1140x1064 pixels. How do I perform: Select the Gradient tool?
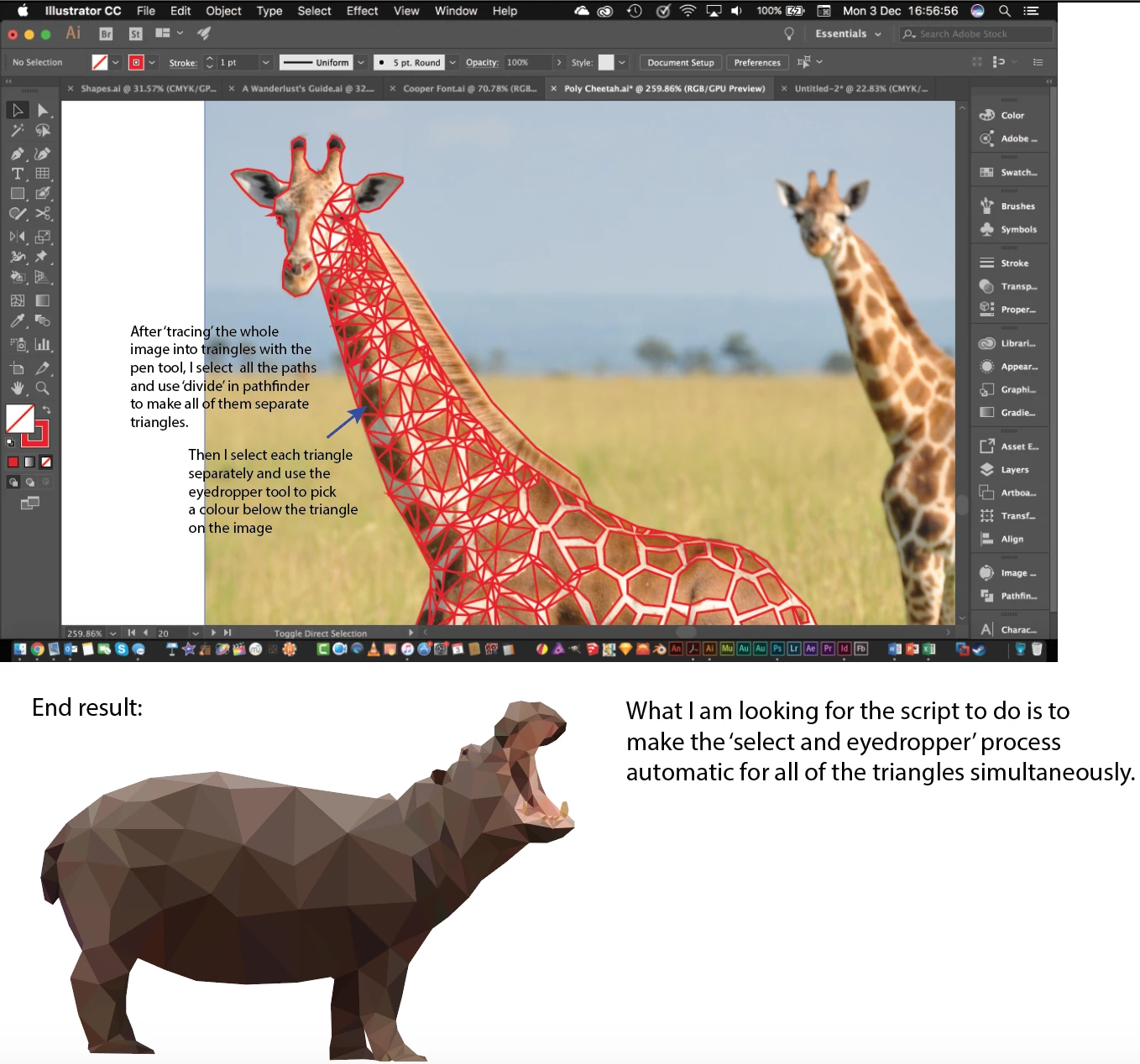click(43, 300)
